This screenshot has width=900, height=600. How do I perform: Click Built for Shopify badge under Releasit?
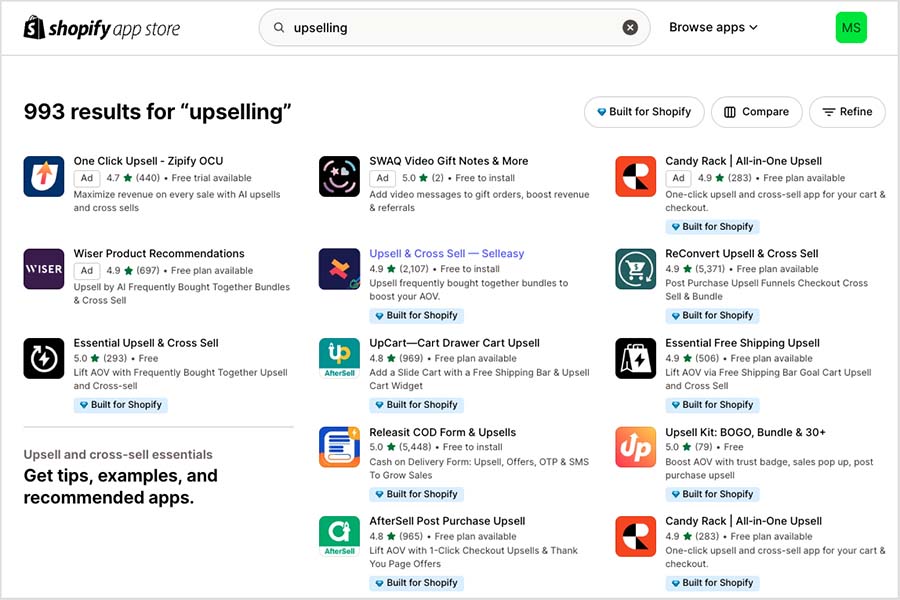tap(417, 494)
